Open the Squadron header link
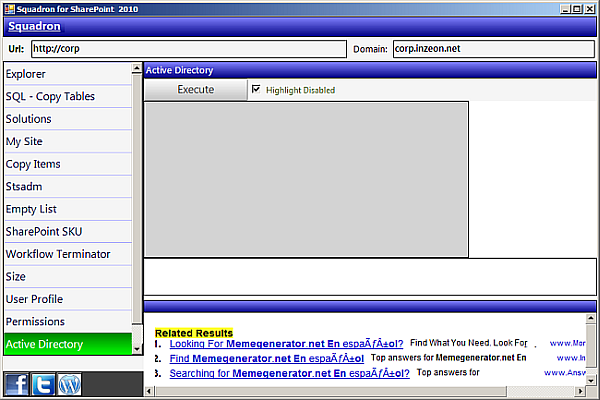Viewport: 600px width, 400px height. 34,26
